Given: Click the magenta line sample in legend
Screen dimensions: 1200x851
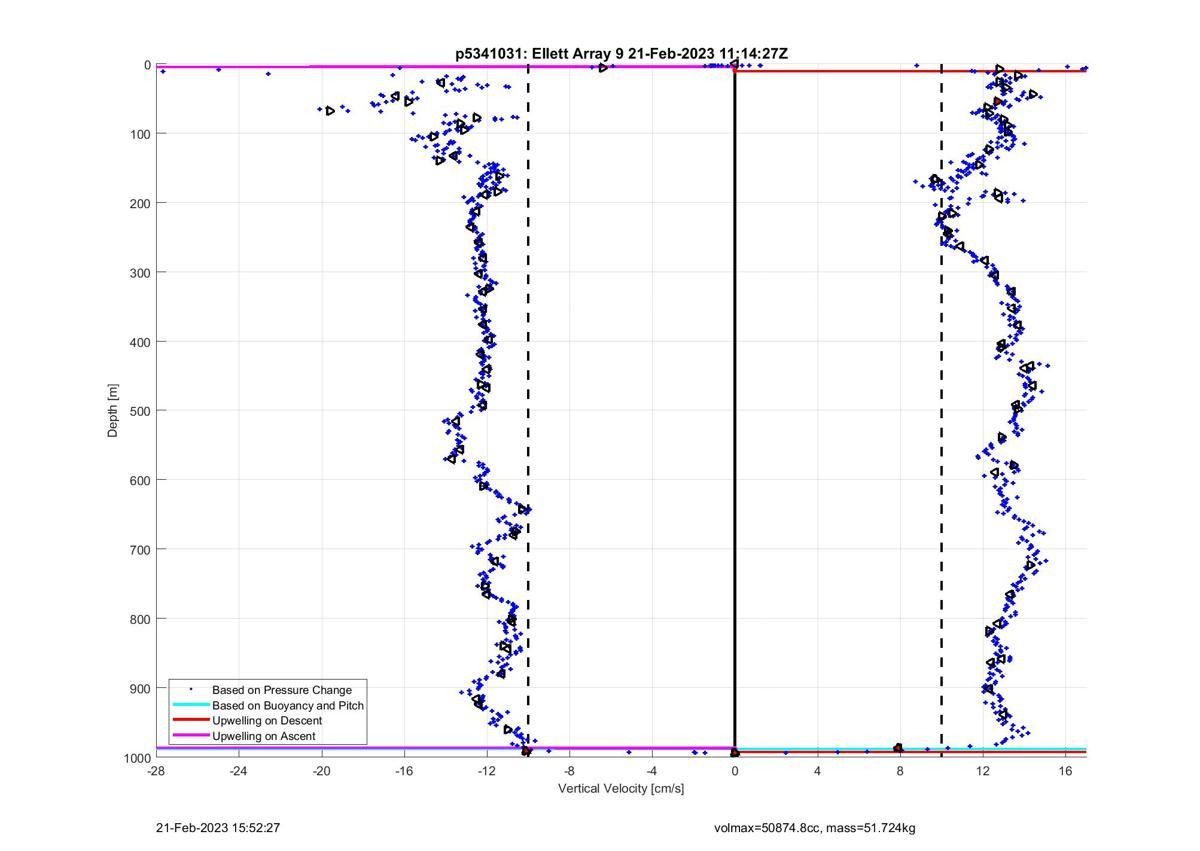Looking at the screenshot, I should click(190, 736).
